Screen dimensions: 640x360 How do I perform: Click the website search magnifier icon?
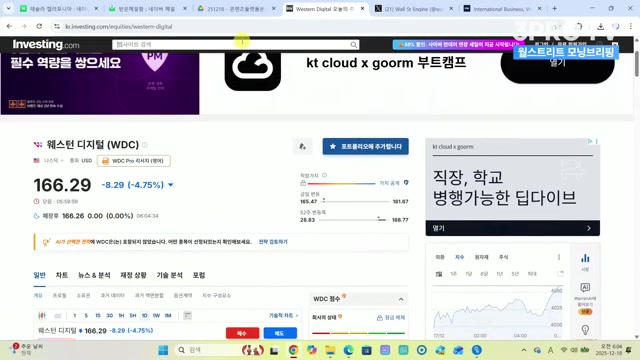(353, 44)
